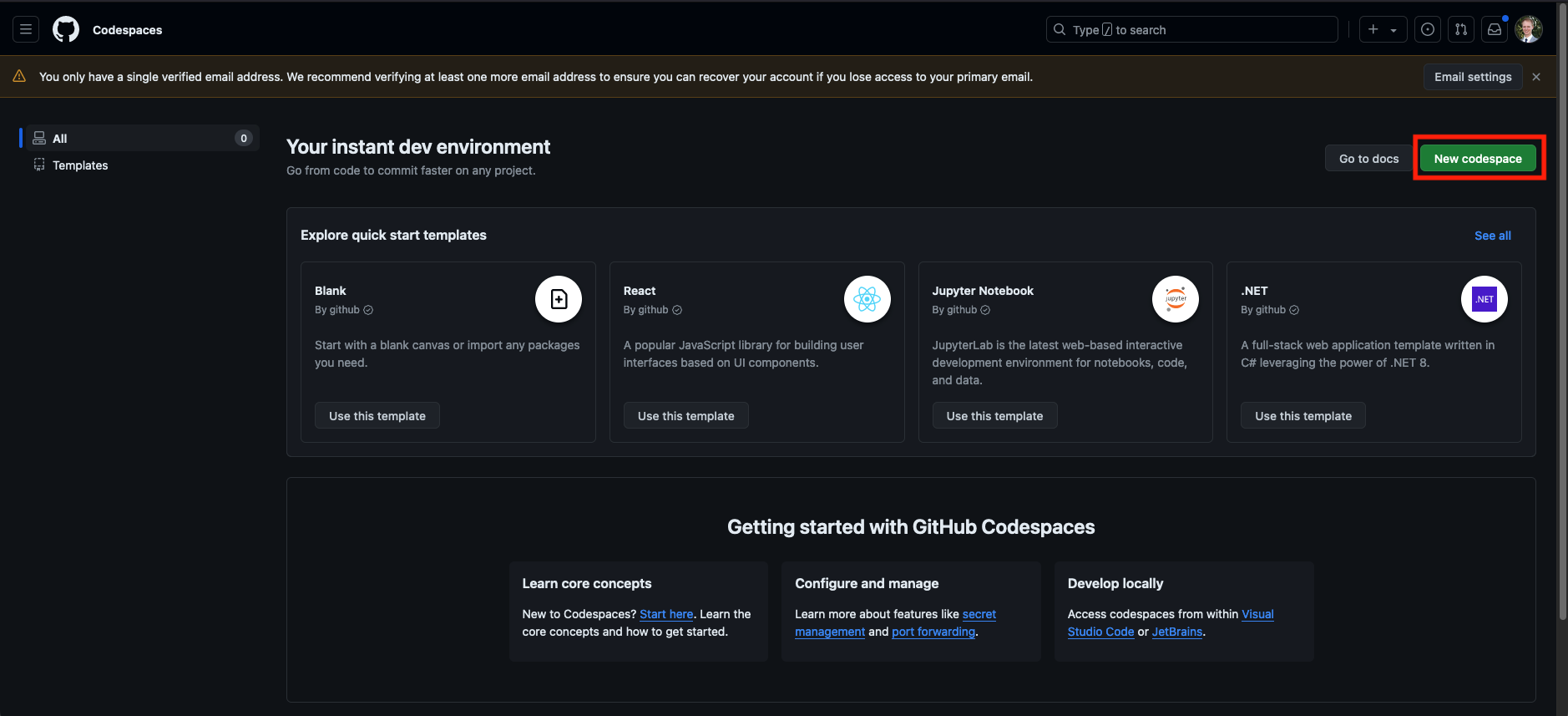The width and height of the screenshot is (1568, 716).
Task: Click the Jupyter Notebook template logo
Action: pos(1176,299)
